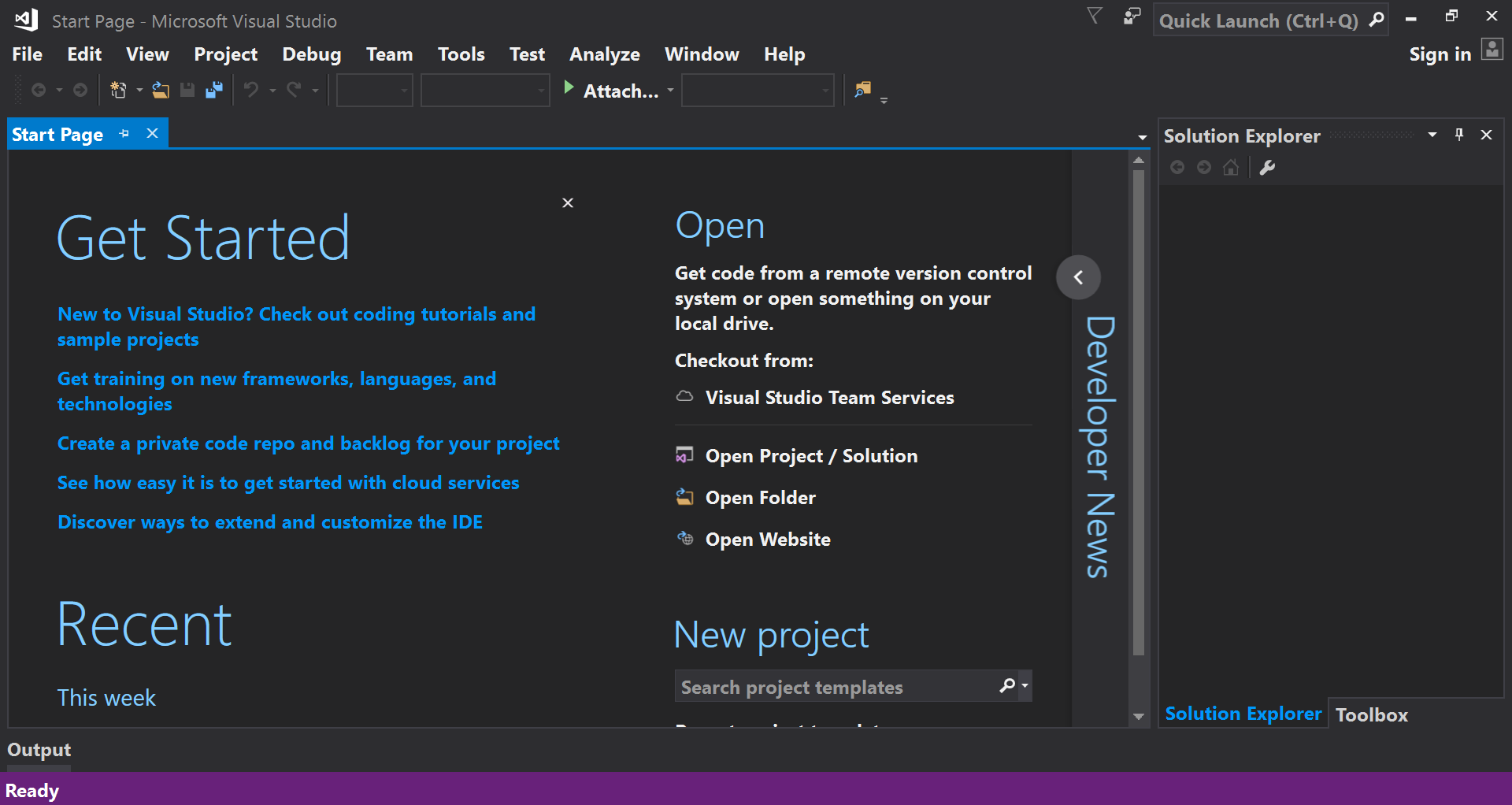1512x805 pixels.
Task: Dismiss the Get Started section
Action: tap(568, 202)
